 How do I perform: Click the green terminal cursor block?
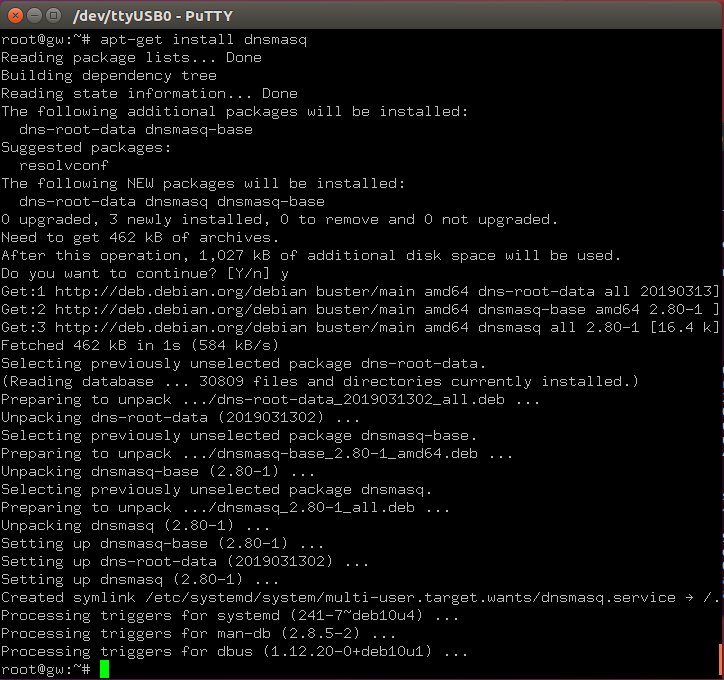click(104, 669)
